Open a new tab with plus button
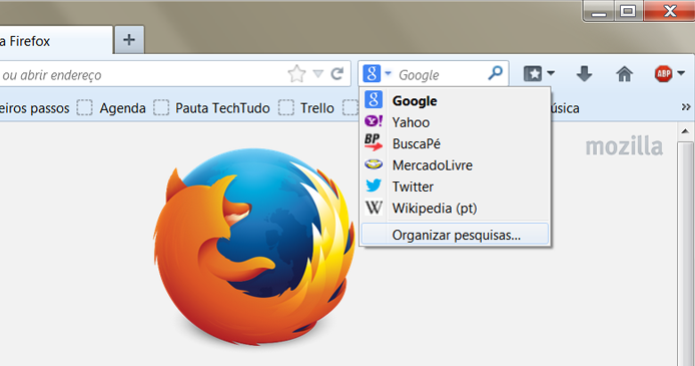The height and width of the screenshot is (366, 695). pos(129,40)
